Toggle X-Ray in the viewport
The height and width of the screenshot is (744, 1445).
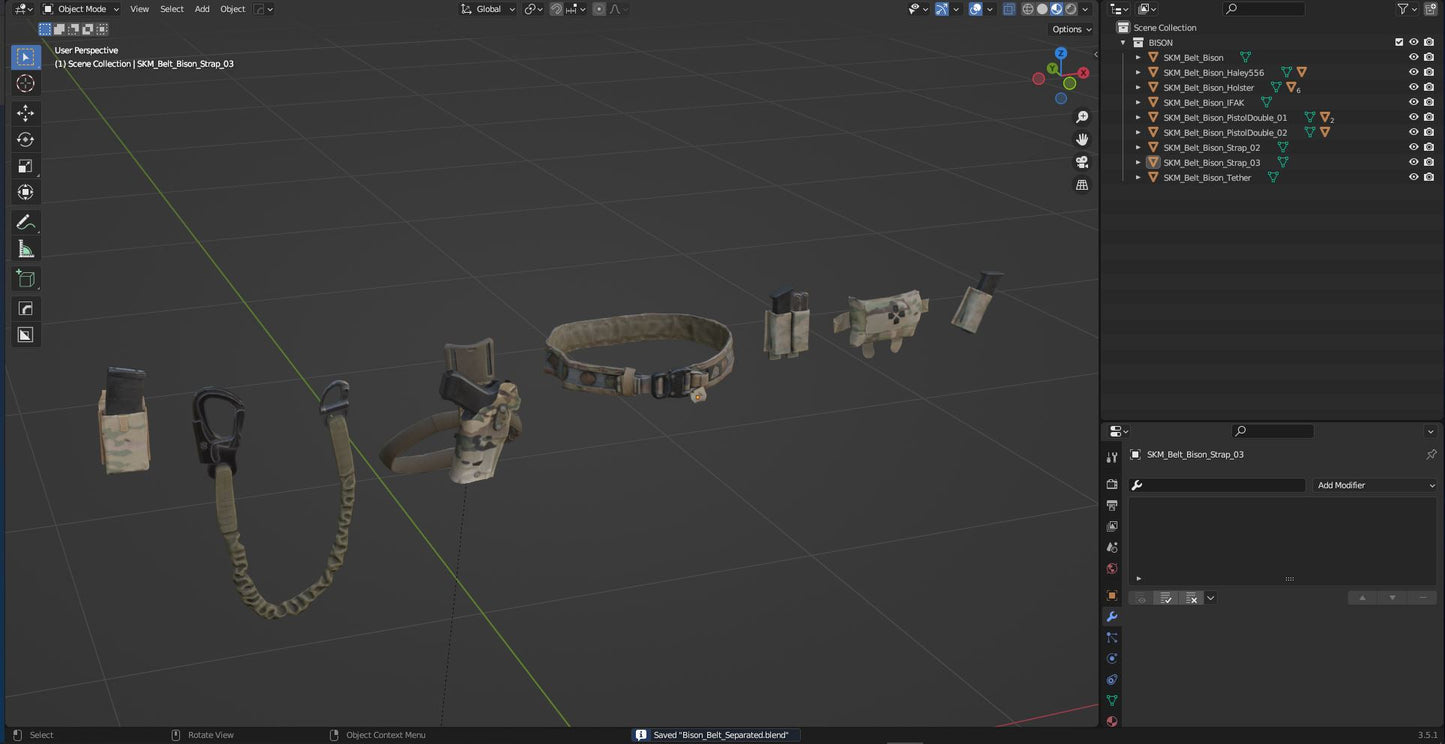[1007, 8]
